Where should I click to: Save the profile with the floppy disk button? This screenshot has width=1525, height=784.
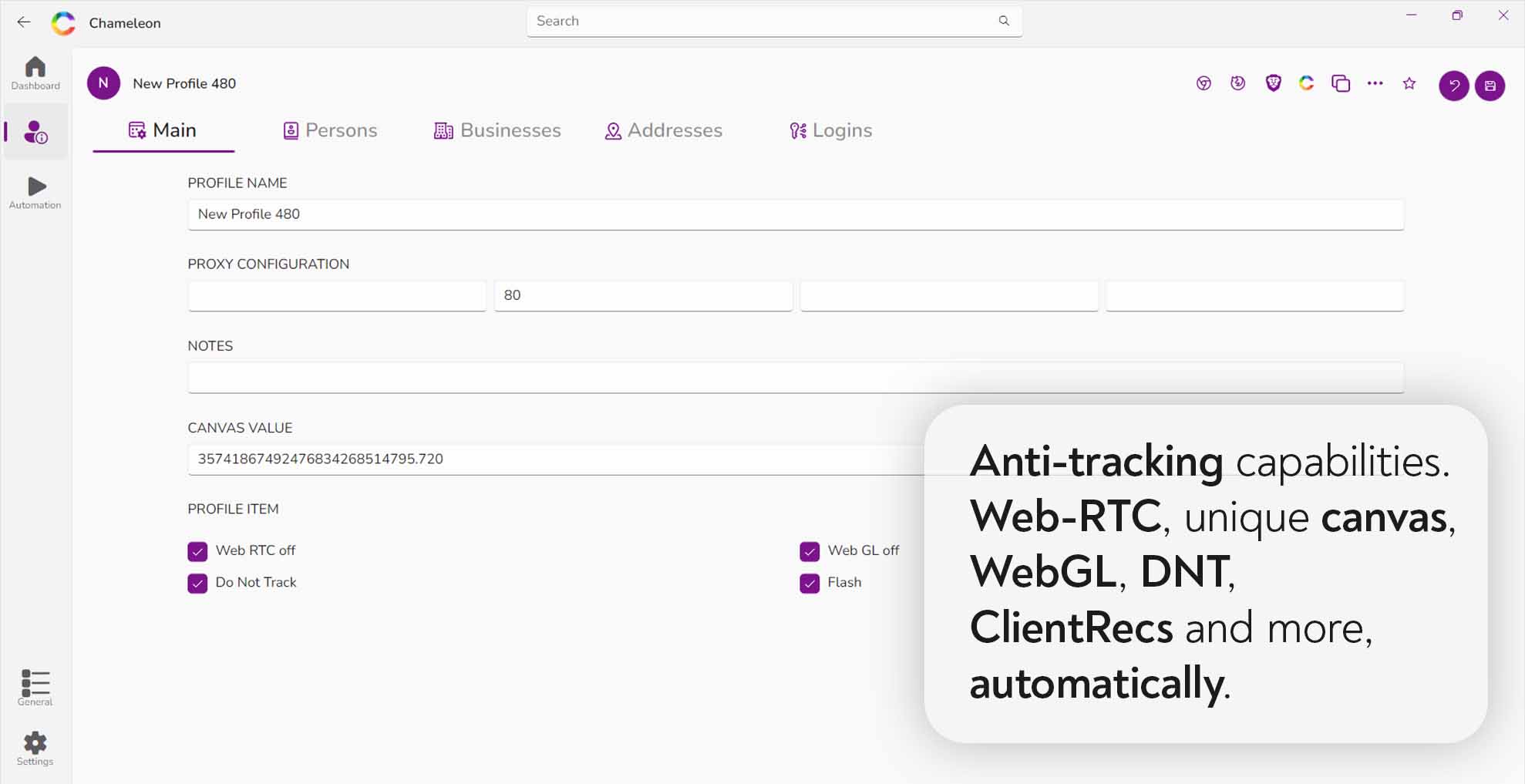tap(1490, 86)
